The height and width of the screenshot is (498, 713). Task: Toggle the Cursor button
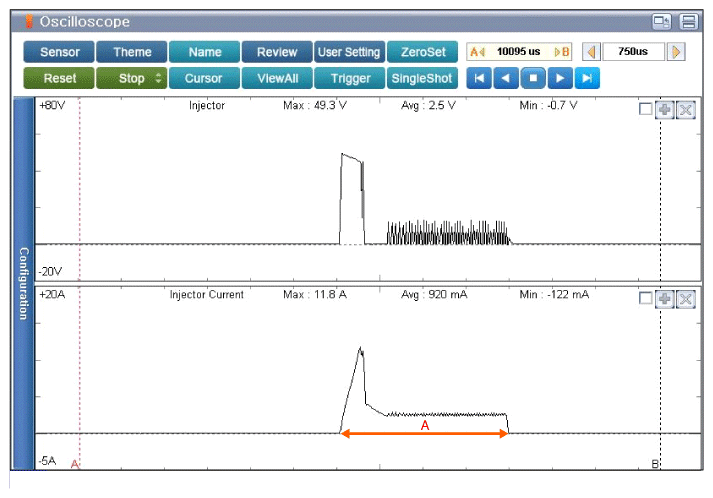coord(204,78)
